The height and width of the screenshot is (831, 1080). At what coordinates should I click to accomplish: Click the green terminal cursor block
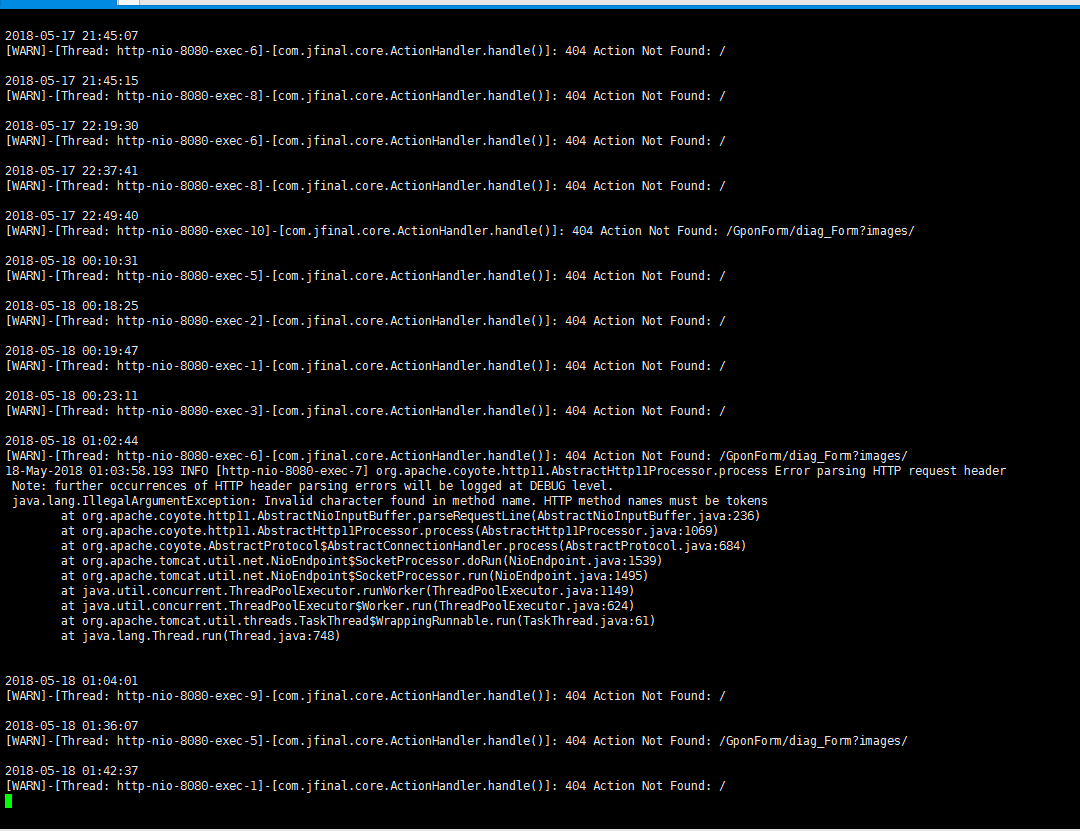tap(8, 801)
